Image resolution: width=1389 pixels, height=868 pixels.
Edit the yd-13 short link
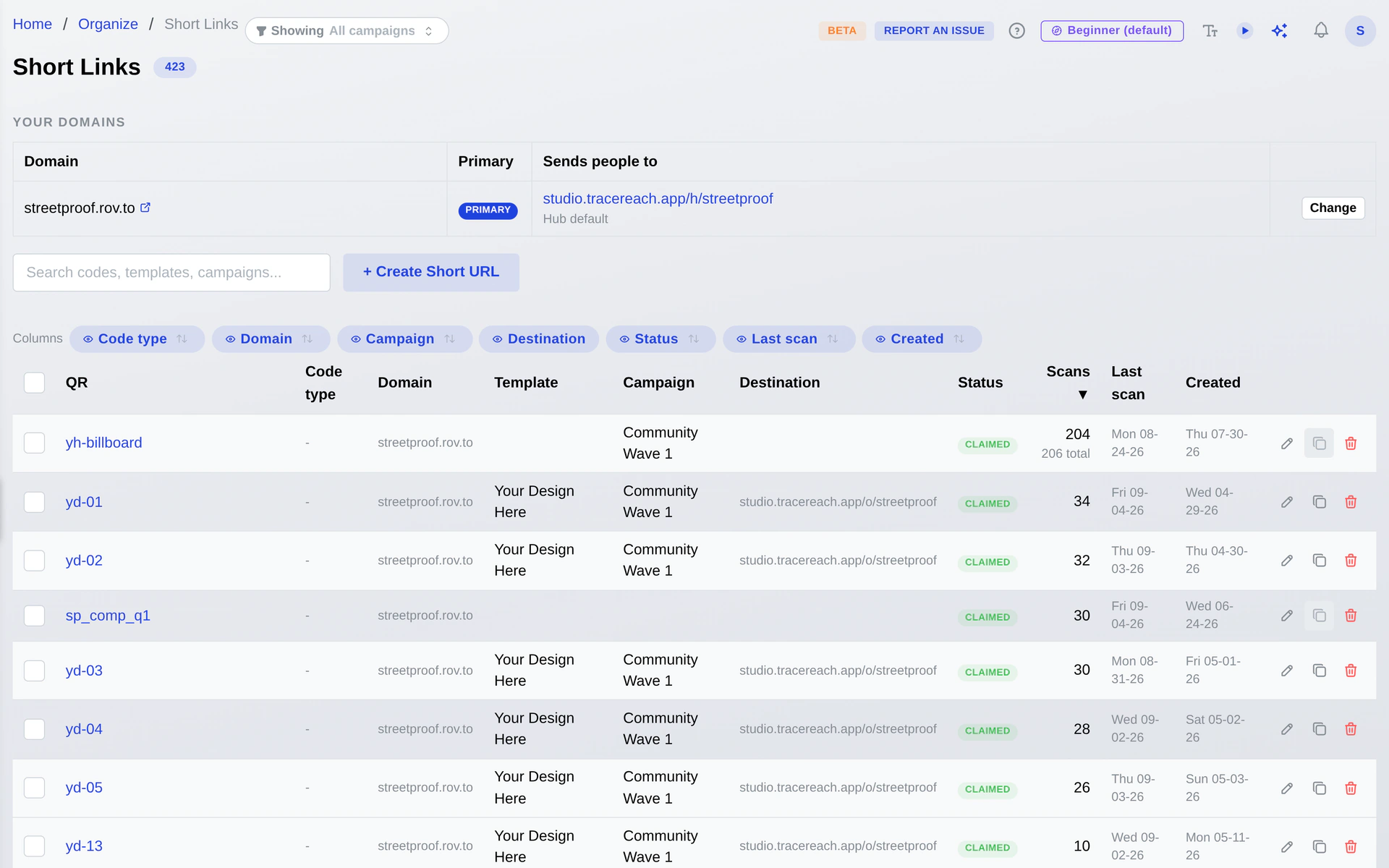tap(1286, 847)
